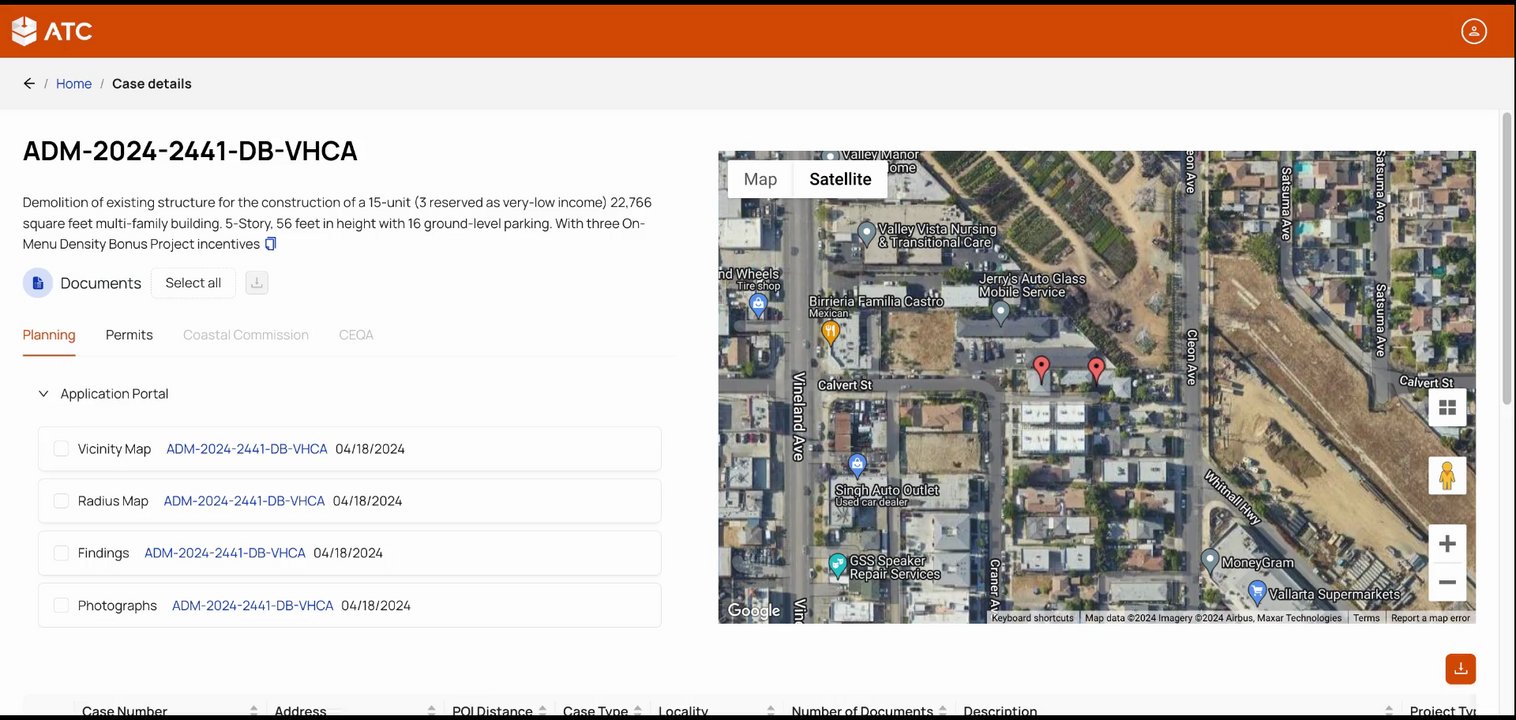
Task: Click the Select all documents button
Action: pyautogui.click(x=193, y=283)
